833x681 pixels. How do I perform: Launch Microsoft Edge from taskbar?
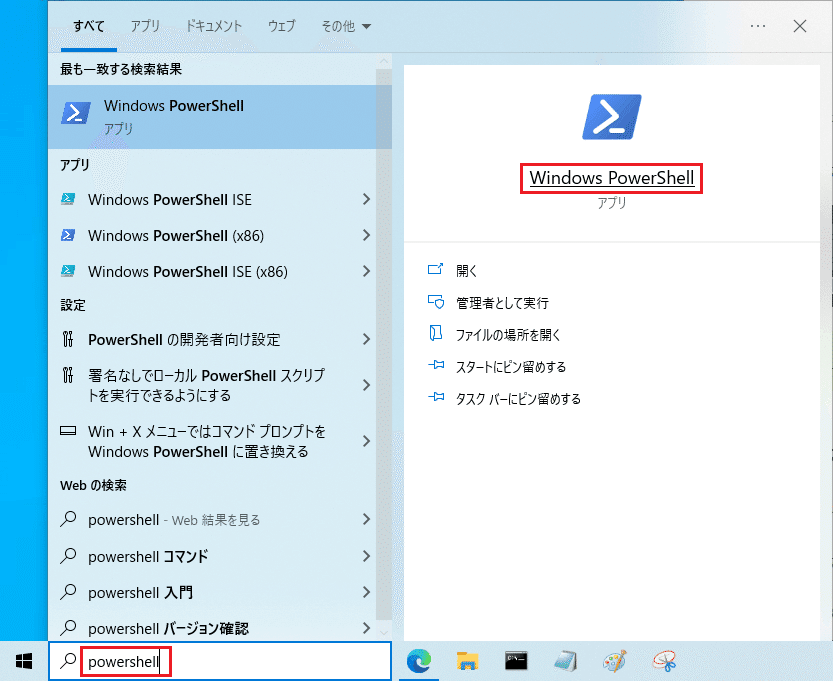coord(419,661)
